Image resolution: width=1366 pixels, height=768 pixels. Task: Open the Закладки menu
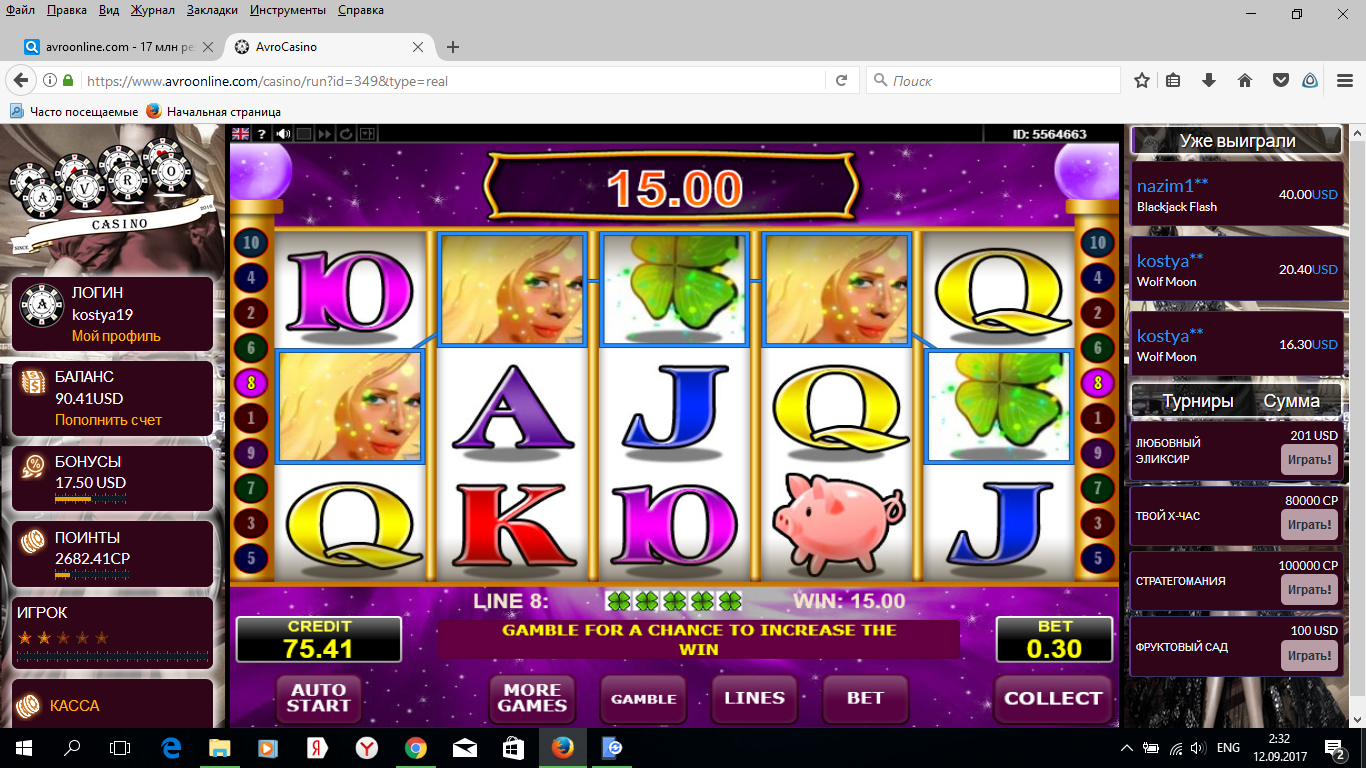pos(212,10)
